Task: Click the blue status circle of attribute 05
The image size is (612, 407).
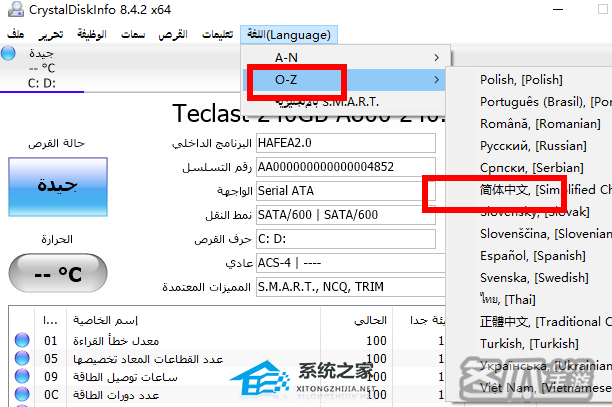Action: tap(22, 358)
